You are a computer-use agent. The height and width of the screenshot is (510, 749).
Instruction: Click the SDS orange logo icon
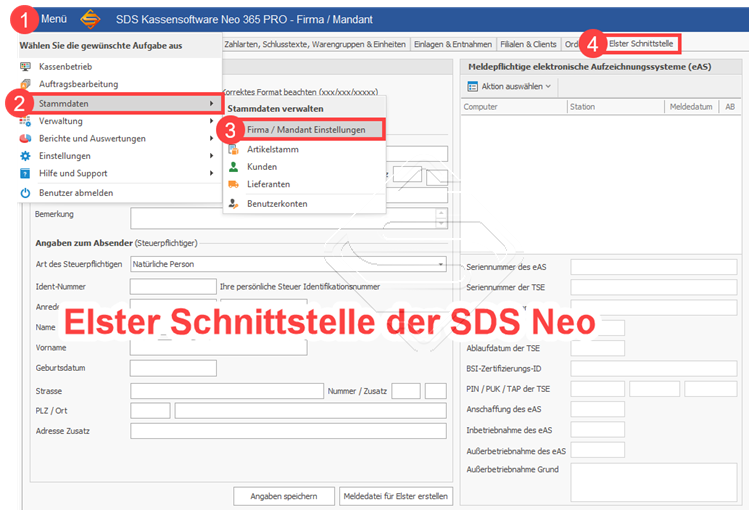coord(90,20)
